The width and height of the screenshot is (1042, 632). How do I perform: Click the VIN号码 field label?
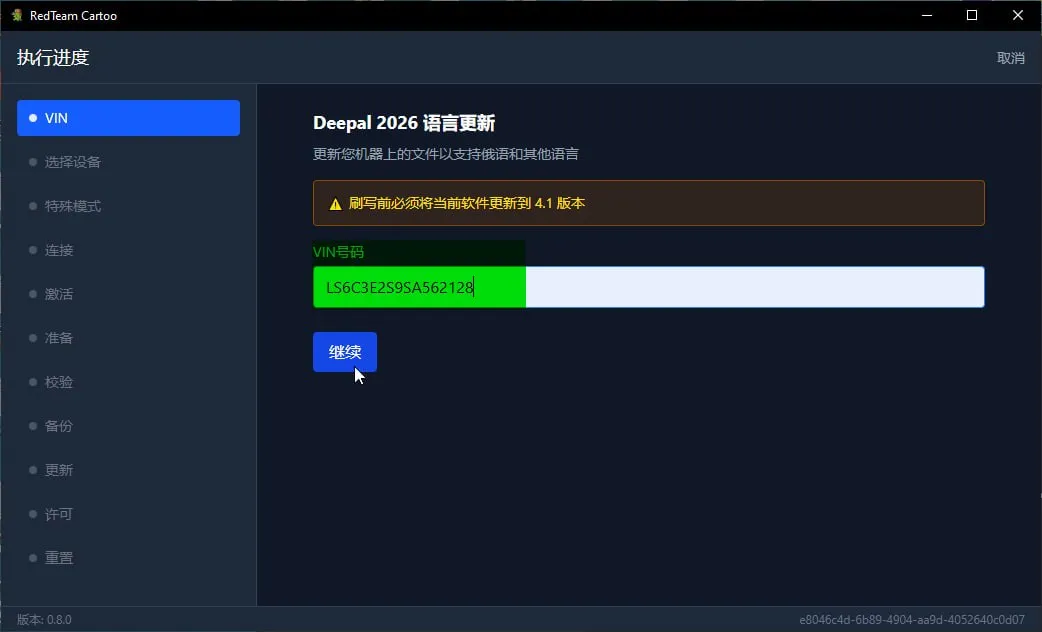coord(338,252)
